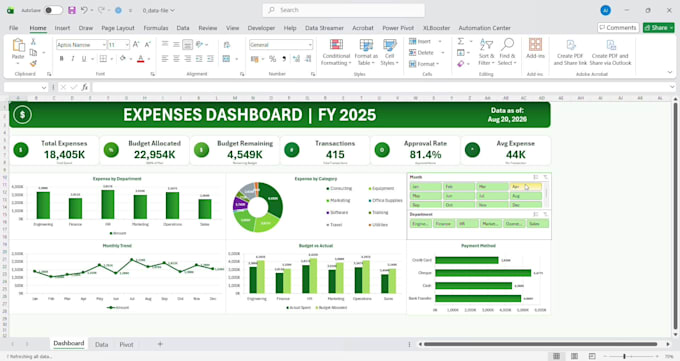The image size is (680, 361).
Task: Click the Save icon in title bar
Action: click(72, 10)
